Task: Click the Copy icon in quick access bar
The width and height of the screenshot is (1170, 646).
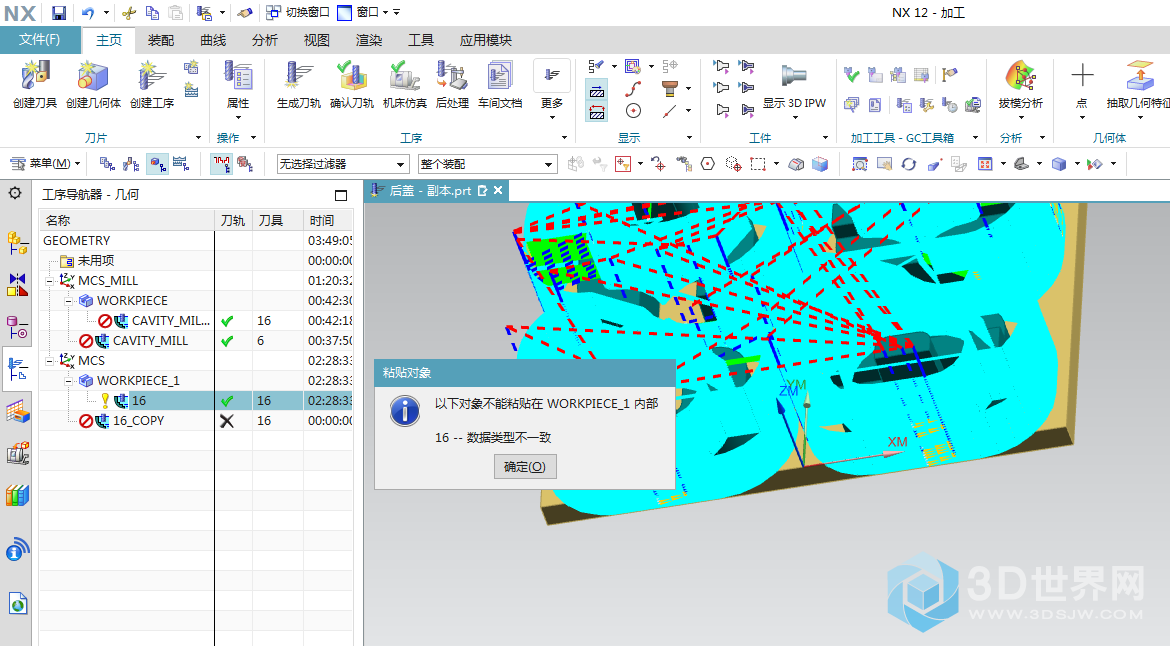Action: coord(152,13)
